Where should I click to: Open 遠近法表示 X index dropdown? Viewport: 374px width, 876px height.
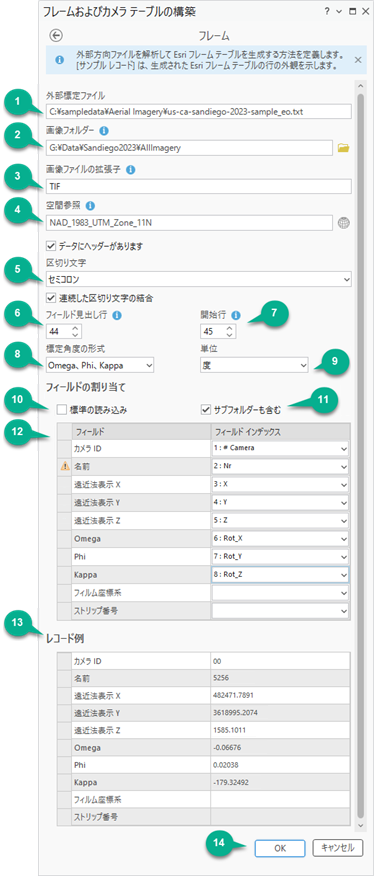[x=280, y=484]
